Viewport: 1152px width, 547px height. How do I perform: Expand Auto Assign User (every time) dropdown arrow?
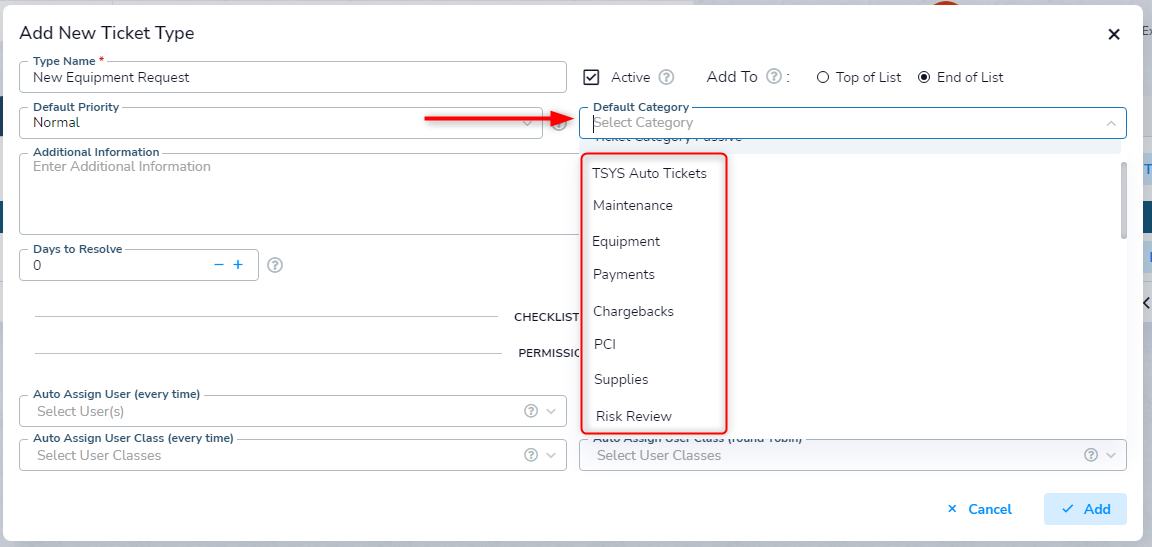[552, 411]
